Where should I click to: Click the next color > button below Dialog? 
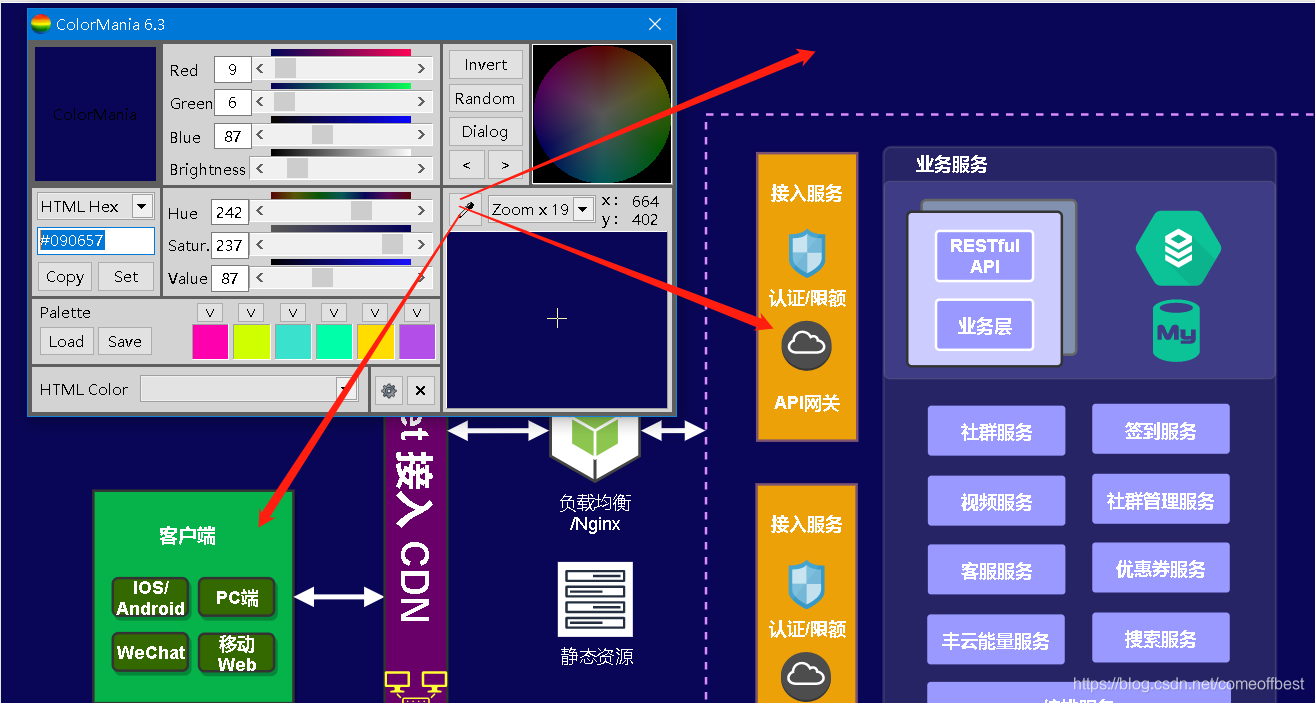coord(505,164)
